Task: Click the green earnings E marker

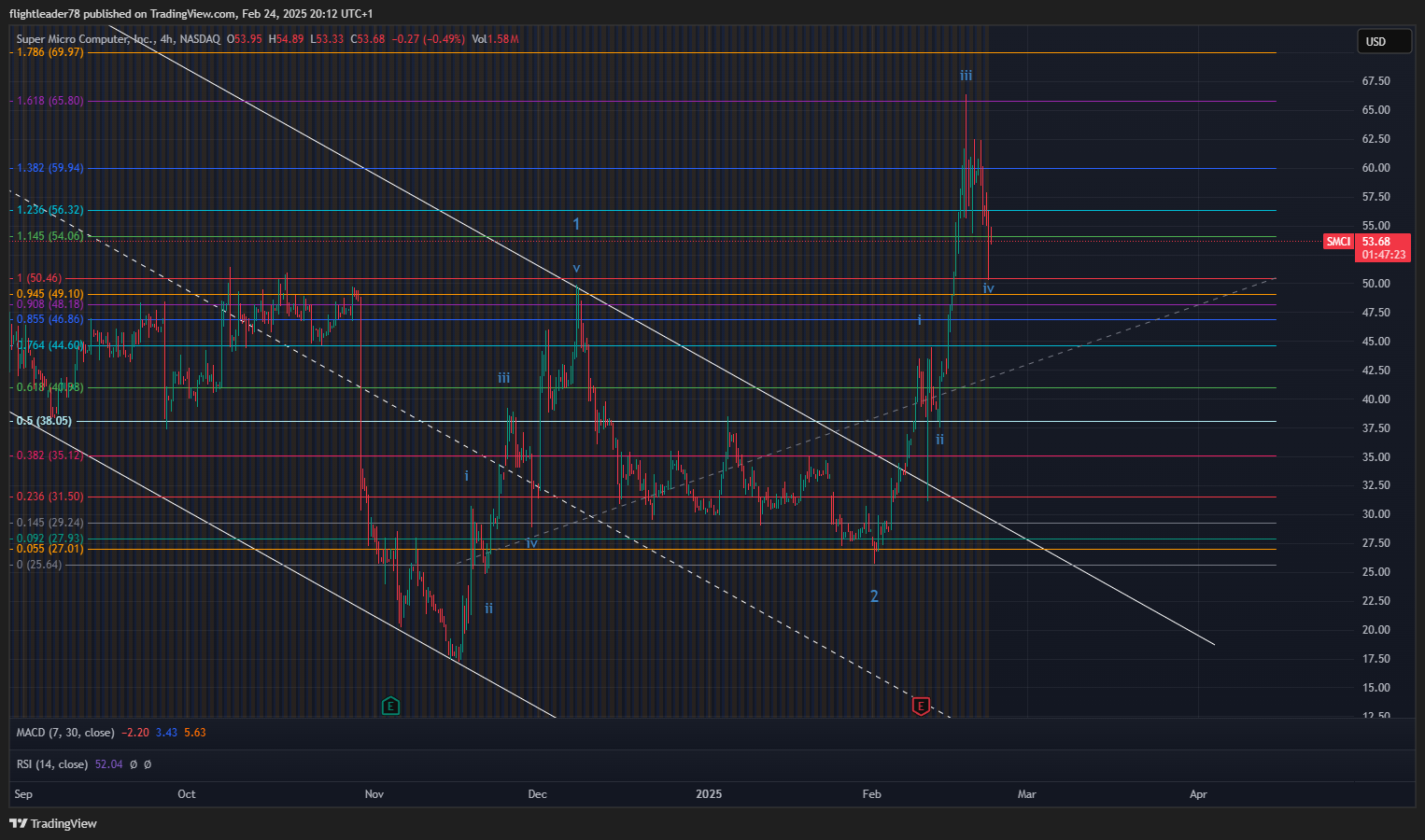Action: [390, 706]
